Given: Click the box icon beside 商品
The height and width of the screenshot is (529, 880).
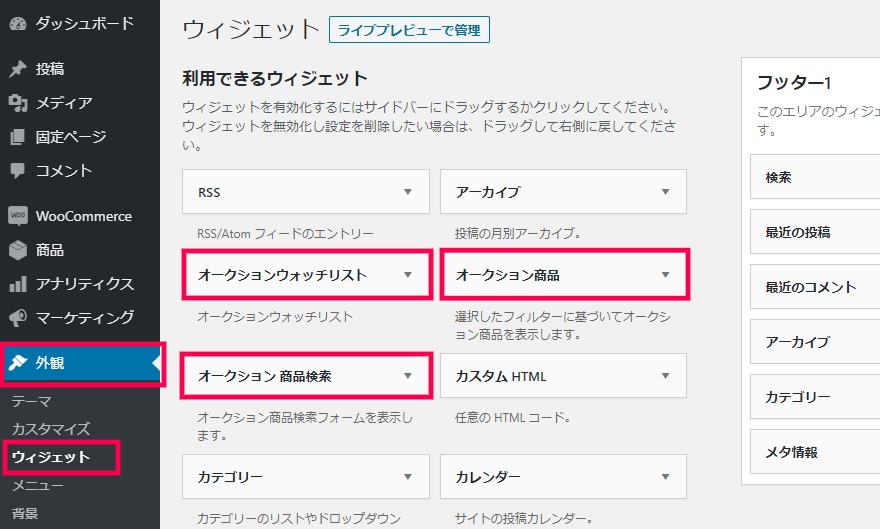Looking at the screenshot, I should [x=18, y=250].
